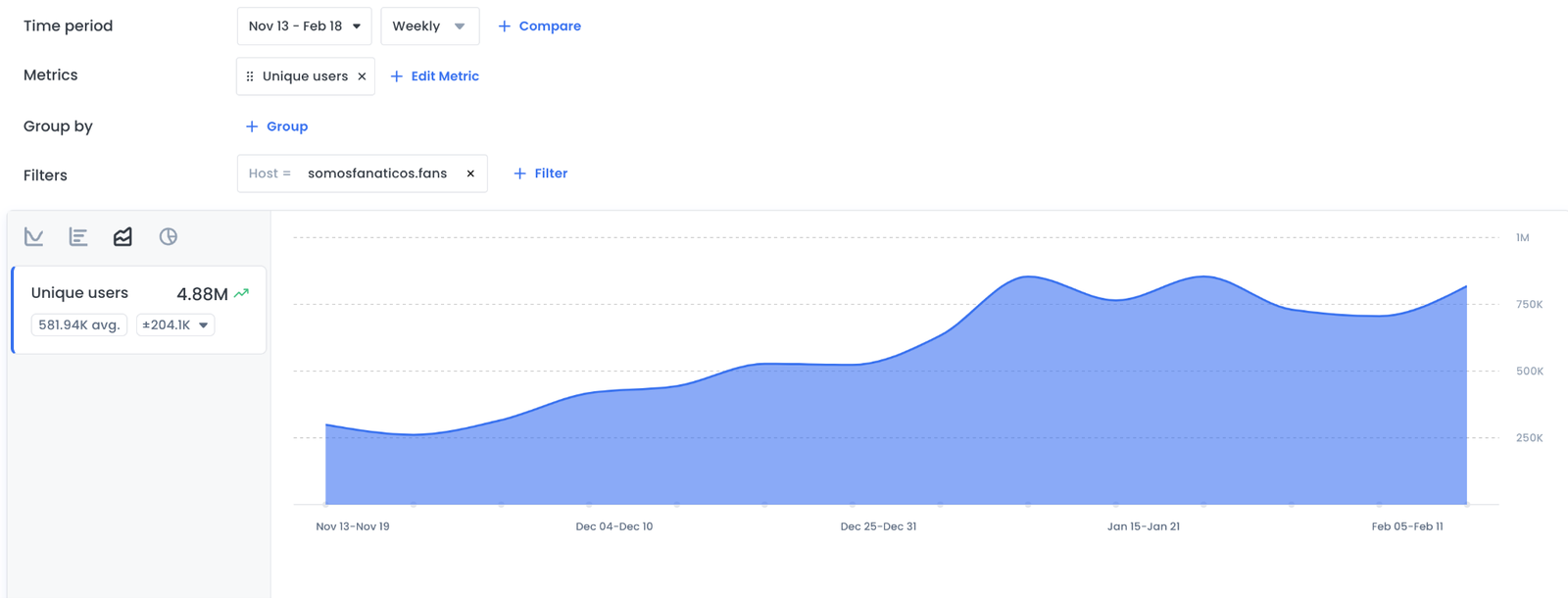The width and height of the screenshot is (1568, 598).
Task: Switch to horizontal bar chart icon
Action: pyautogui.click(x=78, y=236)
